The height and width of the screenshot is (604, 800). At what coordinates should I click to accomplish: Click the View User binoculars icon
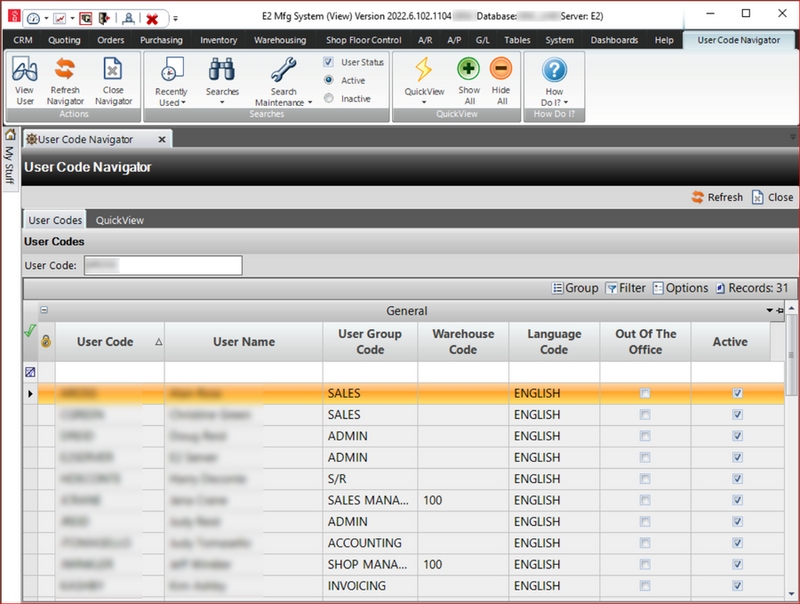(x=24, y=69)
